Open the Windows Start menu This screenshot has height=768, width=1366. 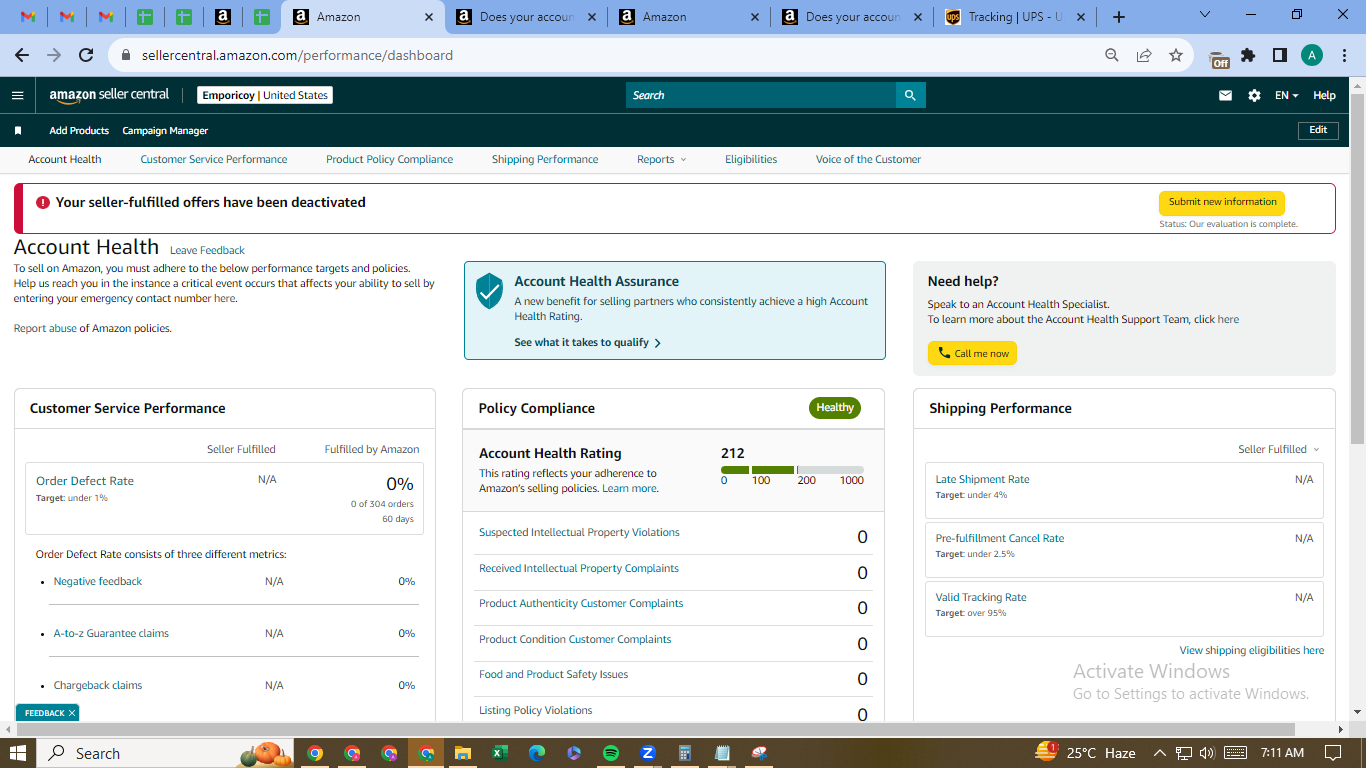[18, 753]
